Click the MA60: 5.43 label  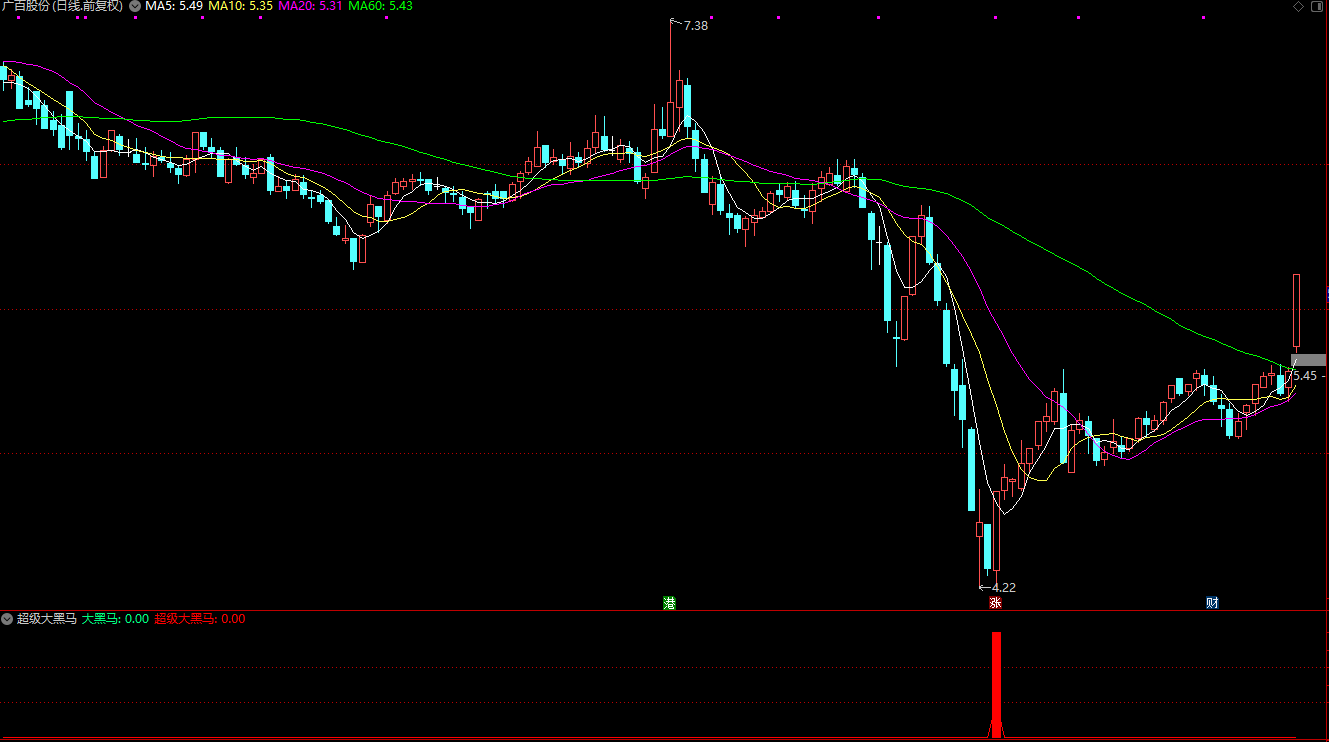point(380,6)
